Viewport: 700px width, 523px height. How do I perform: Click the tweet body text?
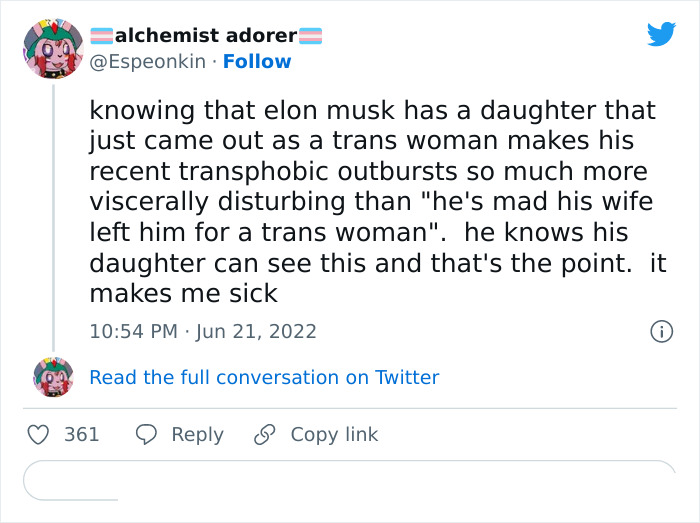[x=371, y=202]
